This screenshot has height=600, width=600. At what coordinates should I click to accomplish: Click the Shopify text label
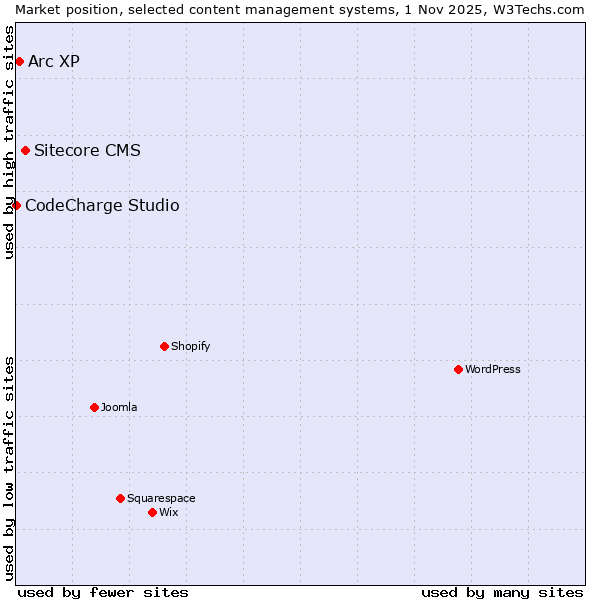click(190, 347)
